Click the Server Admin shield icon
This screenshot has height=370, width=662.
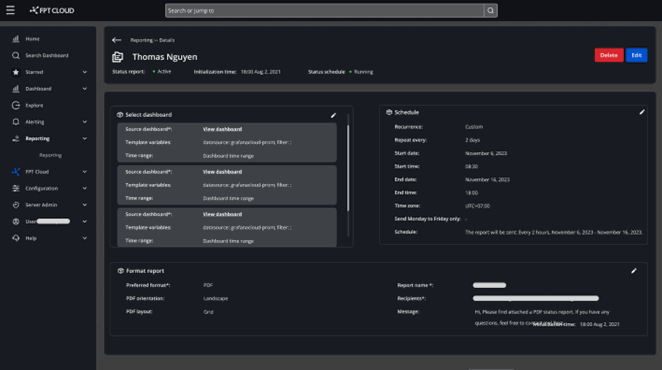[16, 205]
